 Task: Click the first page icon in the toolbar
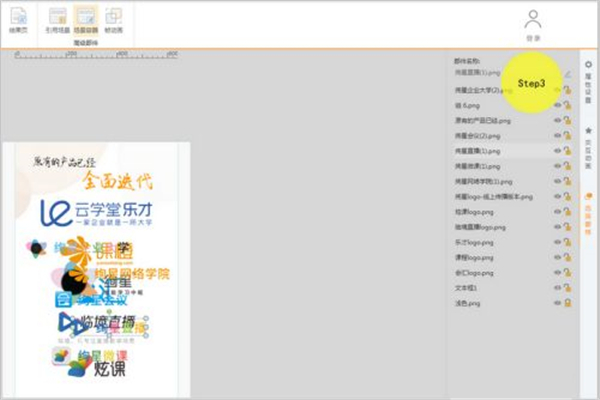[x=18, y=19]
